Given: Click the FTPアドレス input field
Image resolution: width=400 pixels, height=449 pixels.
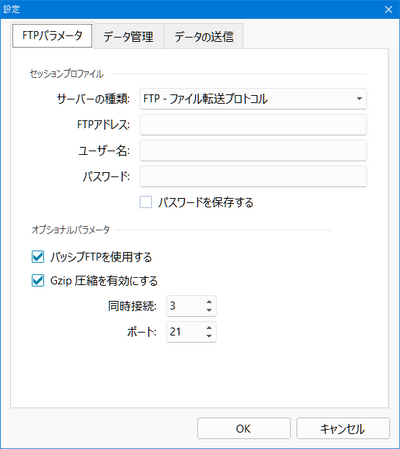Looking at the screenshot, I should pos(253,125).
